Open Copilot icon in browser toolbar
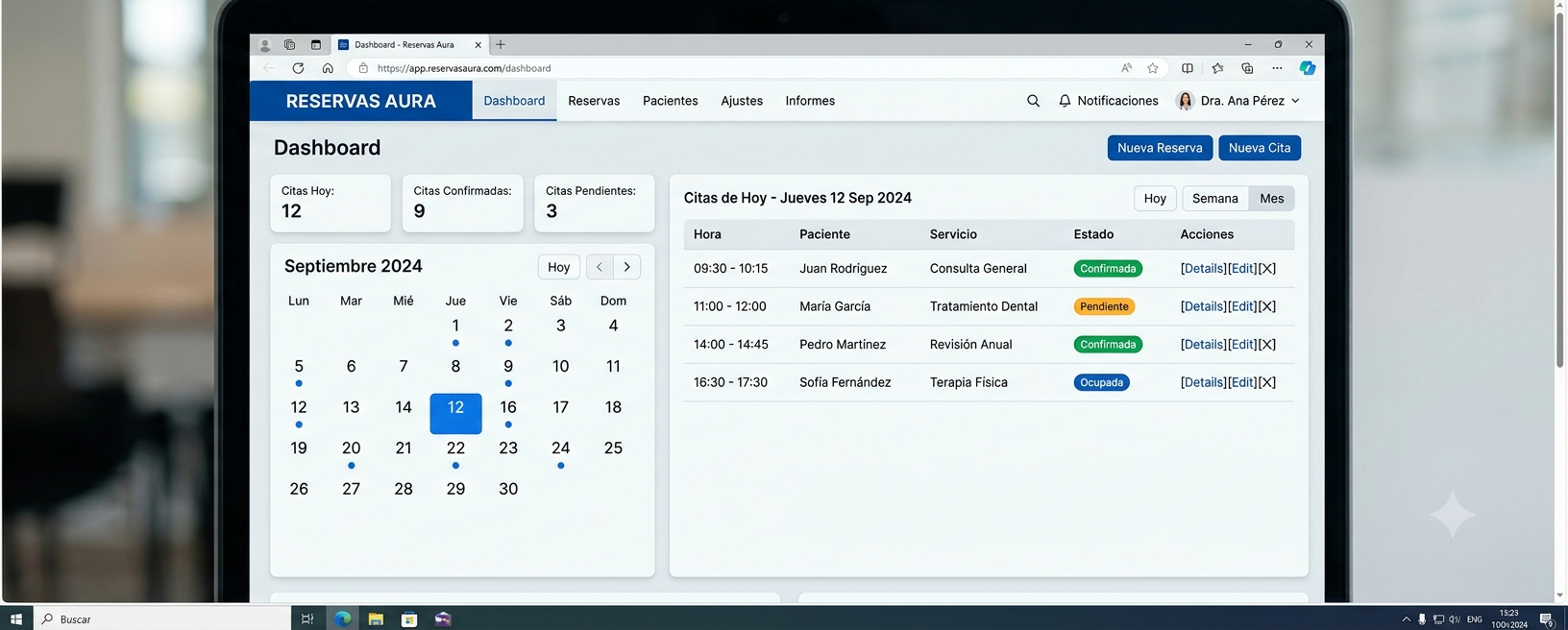This screenshot has height=630, width=1568. pos(1308,68)
